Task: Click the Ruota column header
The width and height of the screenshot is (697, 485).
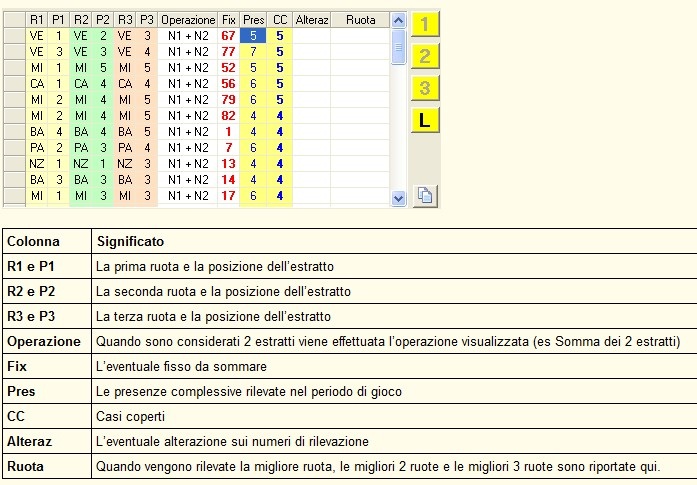Action: [359, 20]
